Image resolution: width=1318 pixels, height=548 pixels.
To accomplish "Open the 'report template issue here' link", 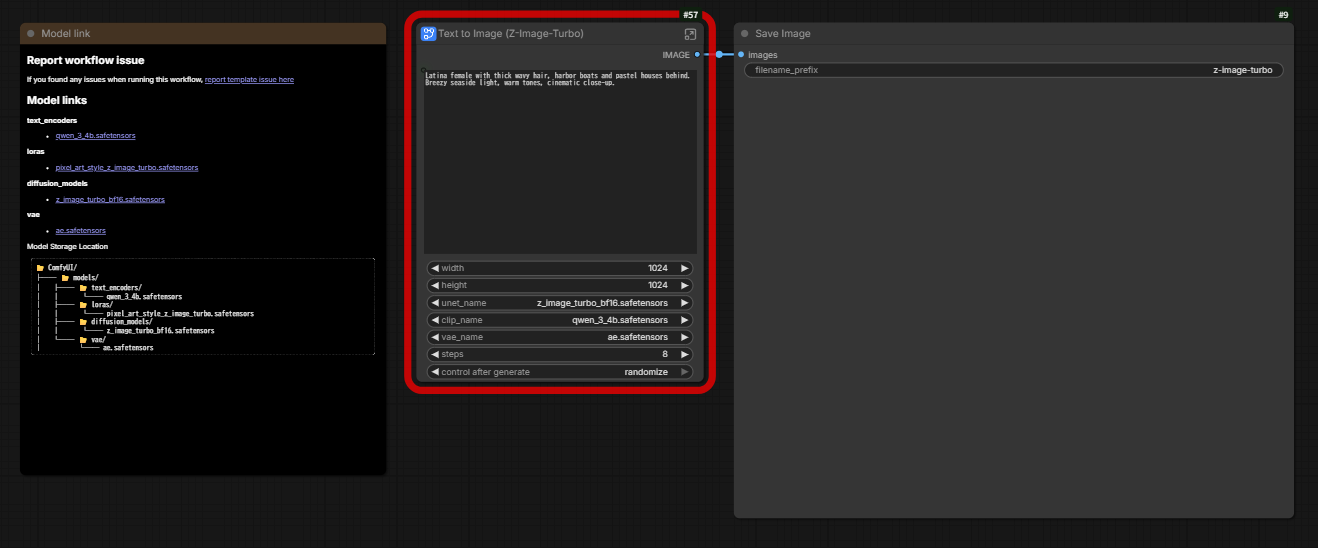I will [249, 80].
